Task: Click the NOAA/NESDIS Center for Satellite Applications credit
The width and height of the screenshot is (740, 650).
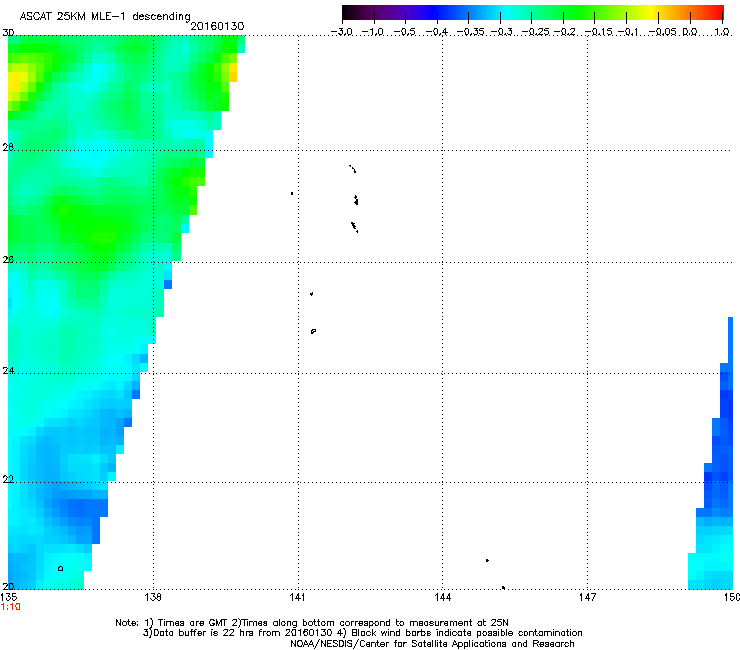Action: [x=432, y=644]
